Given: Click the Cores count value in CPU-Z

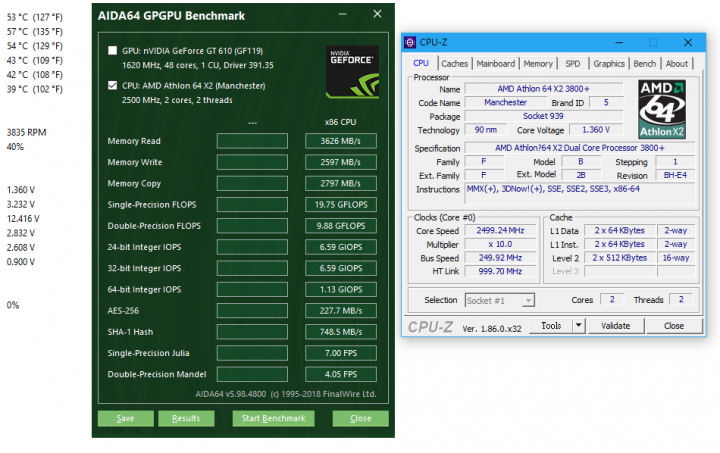Looking at the screenshot, I should click(612, 300).
